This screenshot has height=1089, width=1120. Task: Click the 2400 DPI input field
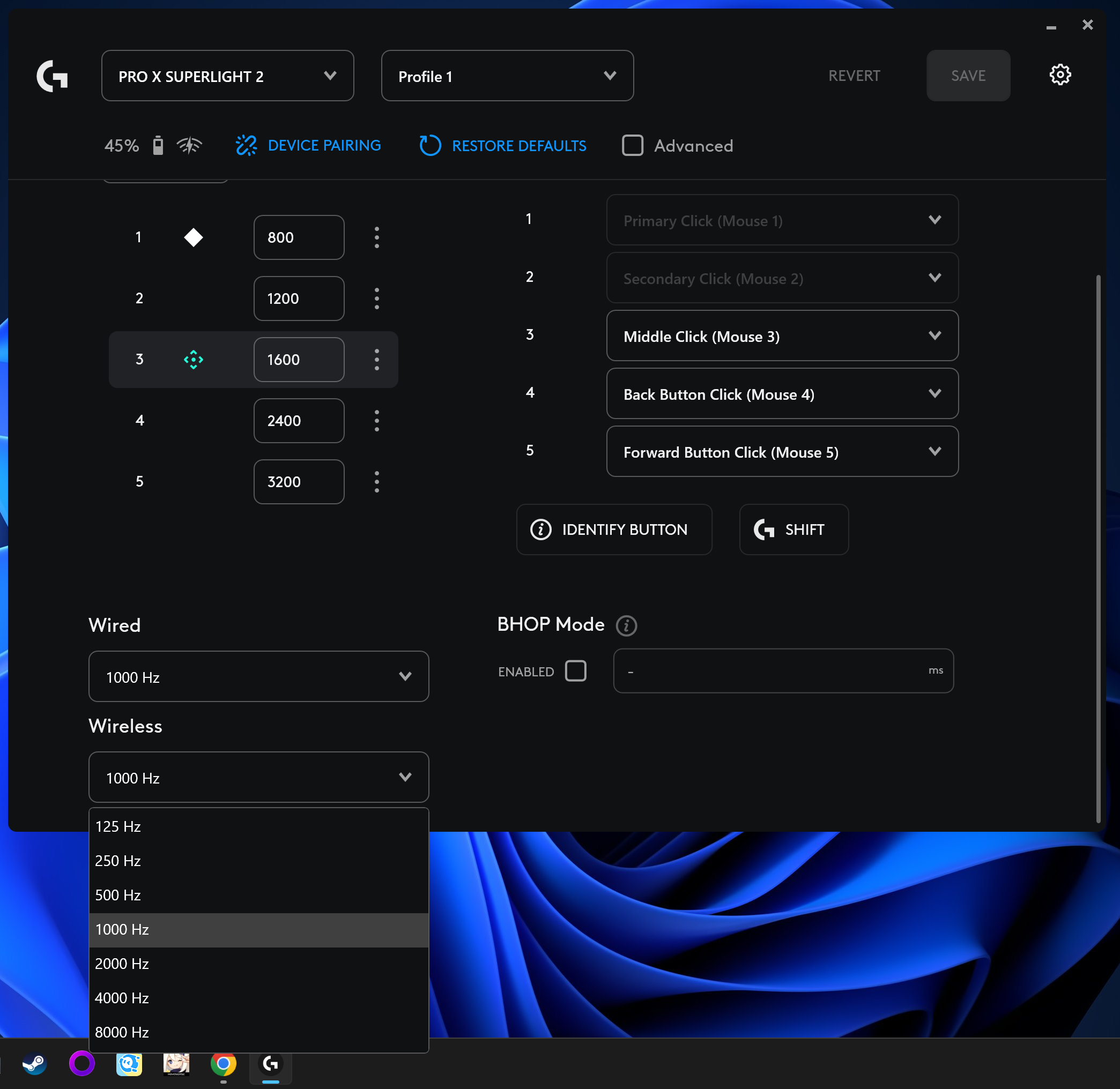(298, 421)
